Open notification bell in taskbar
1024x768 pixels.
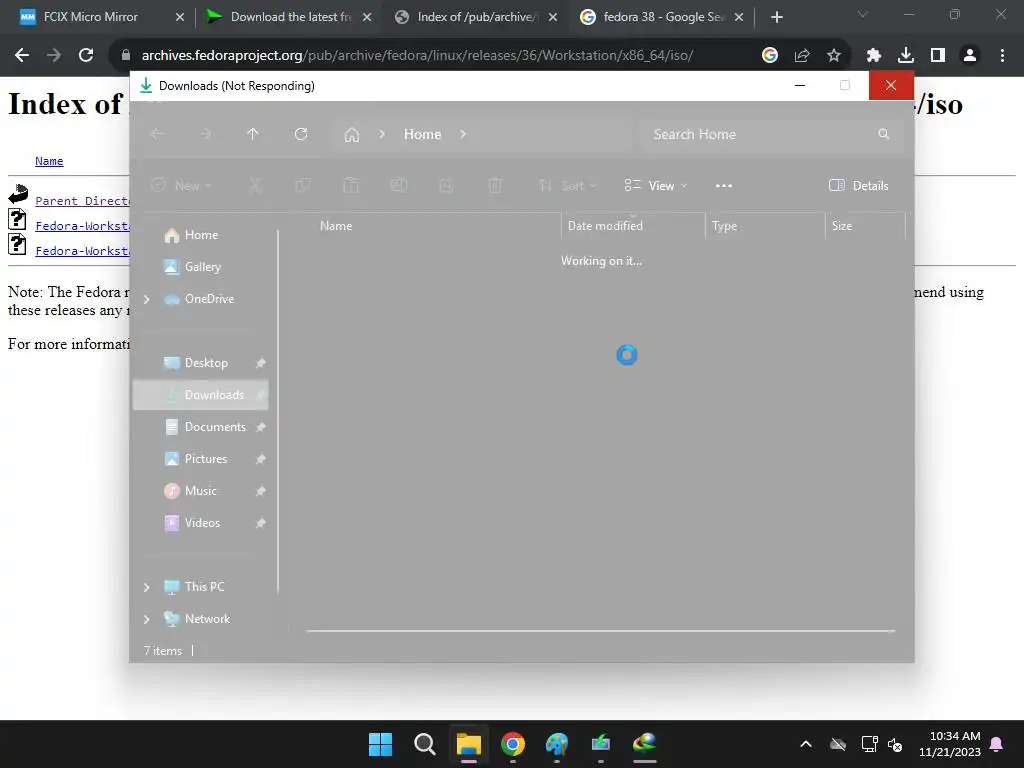coord(997,744)
